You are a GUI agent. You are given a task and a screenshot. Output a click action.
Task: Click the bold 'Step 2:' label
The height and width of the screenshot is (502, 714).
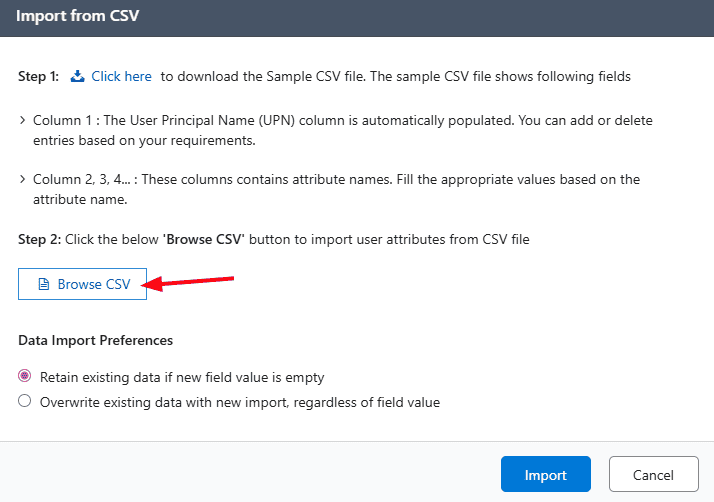click(x=38, y=239)
